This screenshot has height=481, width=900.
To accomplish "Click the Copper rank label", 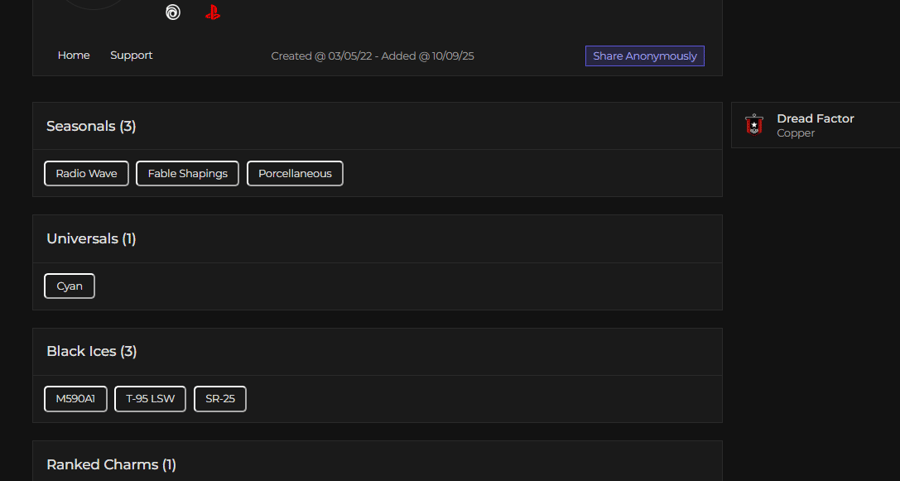I will click(x=796, y=133).
